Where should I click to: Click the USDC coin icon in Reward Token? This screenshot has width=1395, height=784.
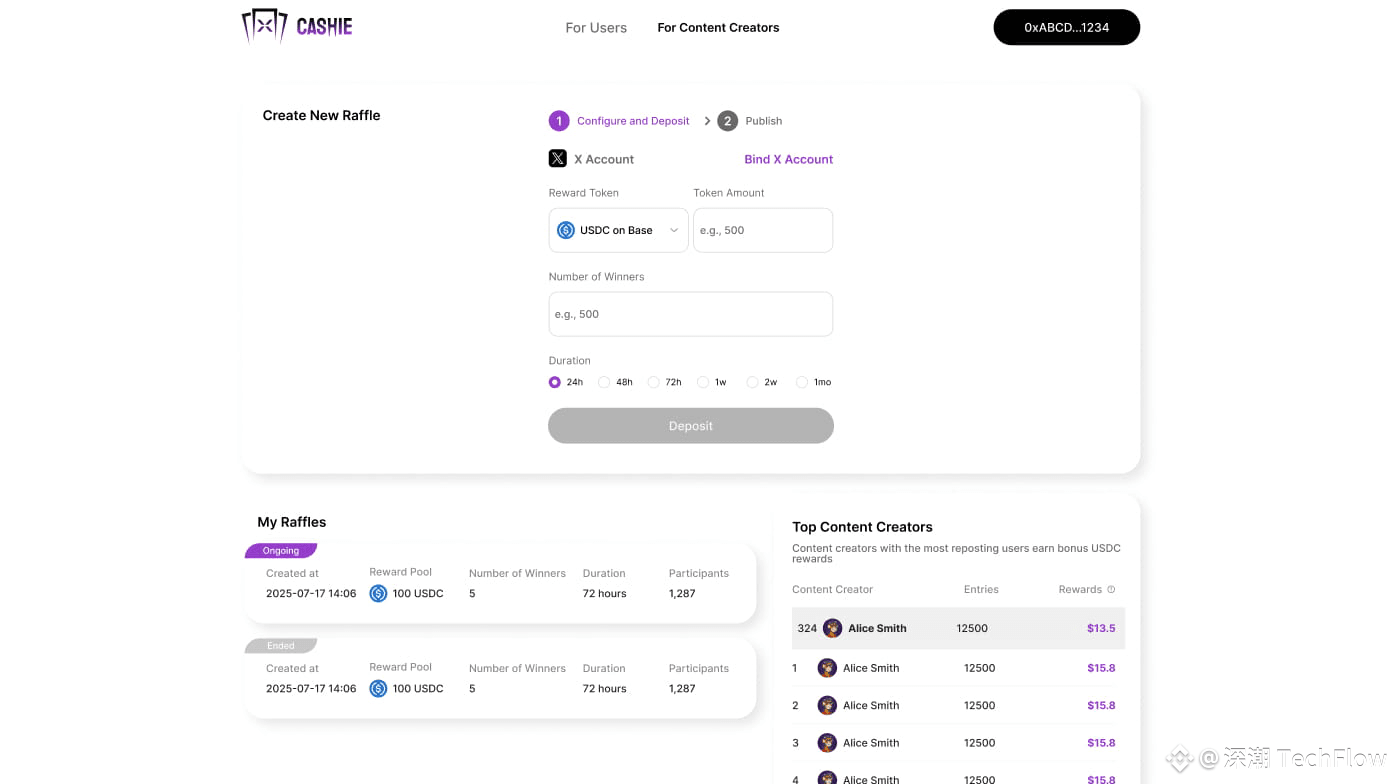566,230
